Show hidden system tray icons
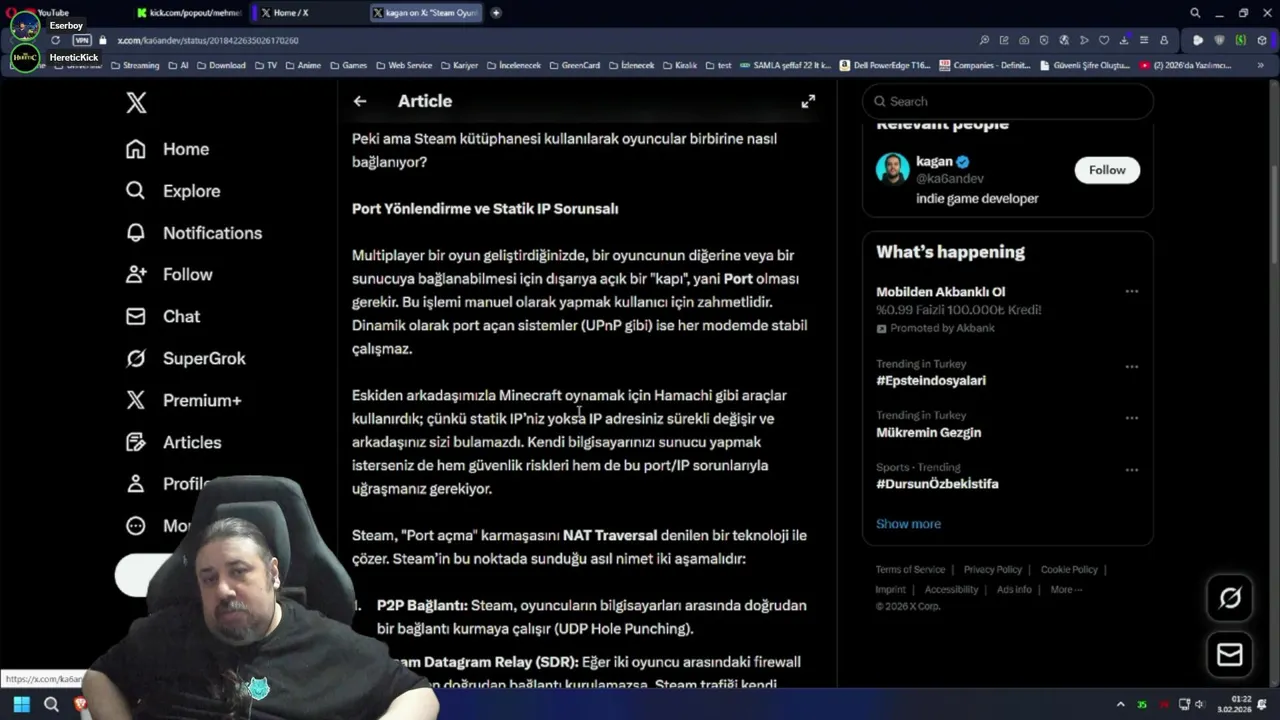This screenshot has height=720, width=1280. [1120, 704]
